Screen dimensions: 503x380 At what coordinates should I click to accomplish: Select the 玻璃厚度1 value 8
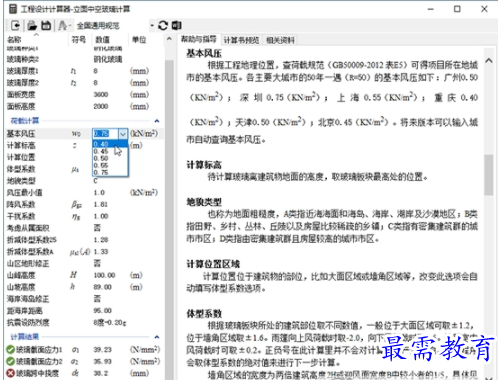click(95, 71)
